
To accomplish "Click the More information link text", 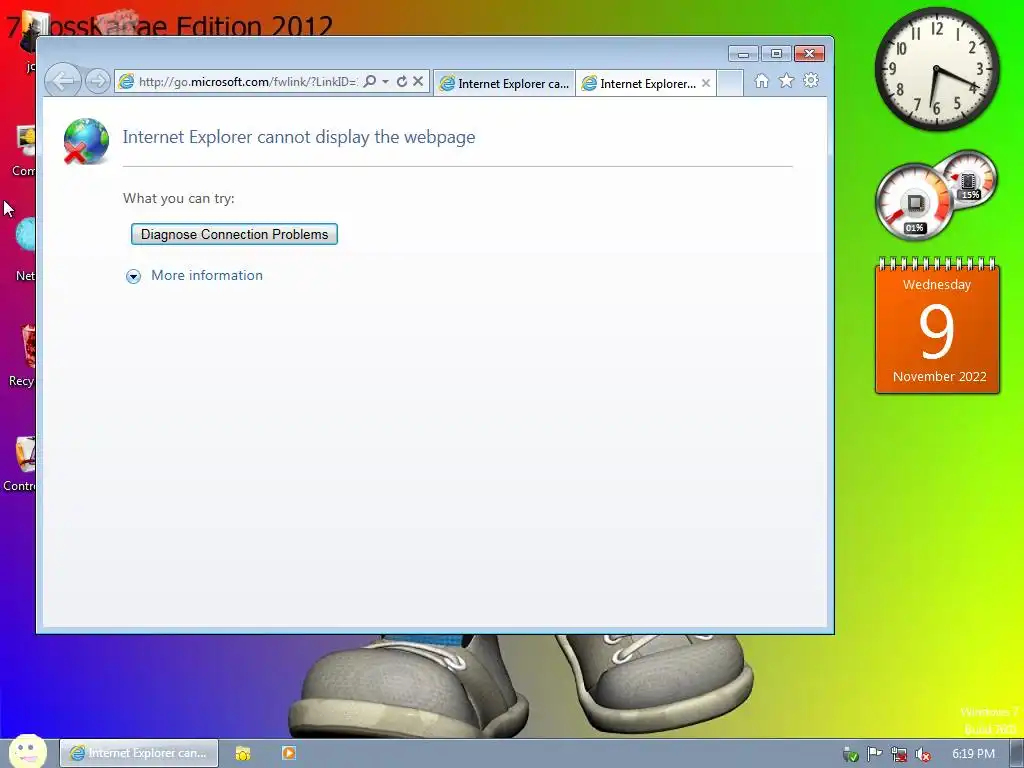I will (207, 276).
